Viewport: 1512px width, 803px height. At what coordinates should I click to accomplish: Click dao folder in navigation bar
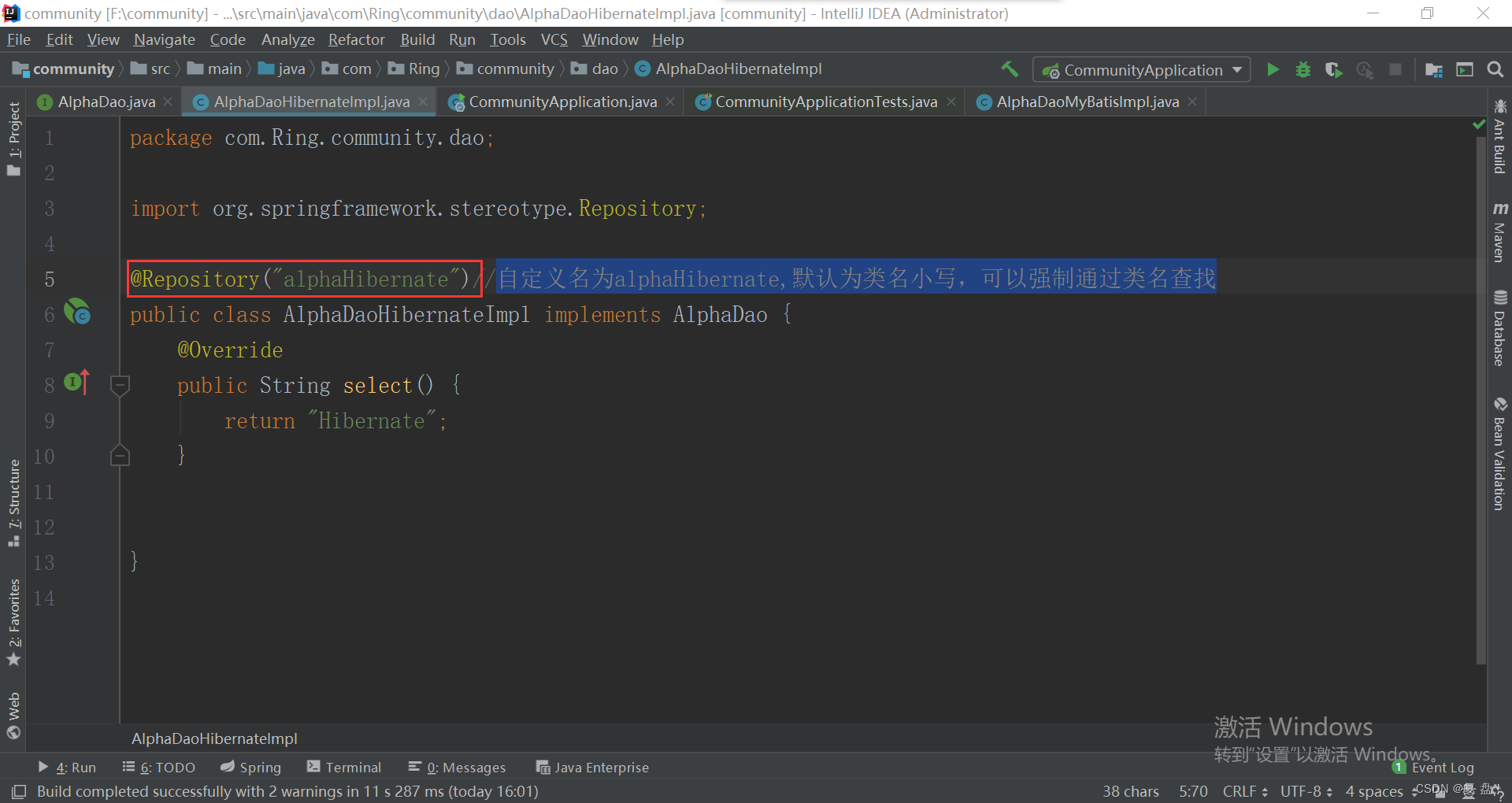595,69
